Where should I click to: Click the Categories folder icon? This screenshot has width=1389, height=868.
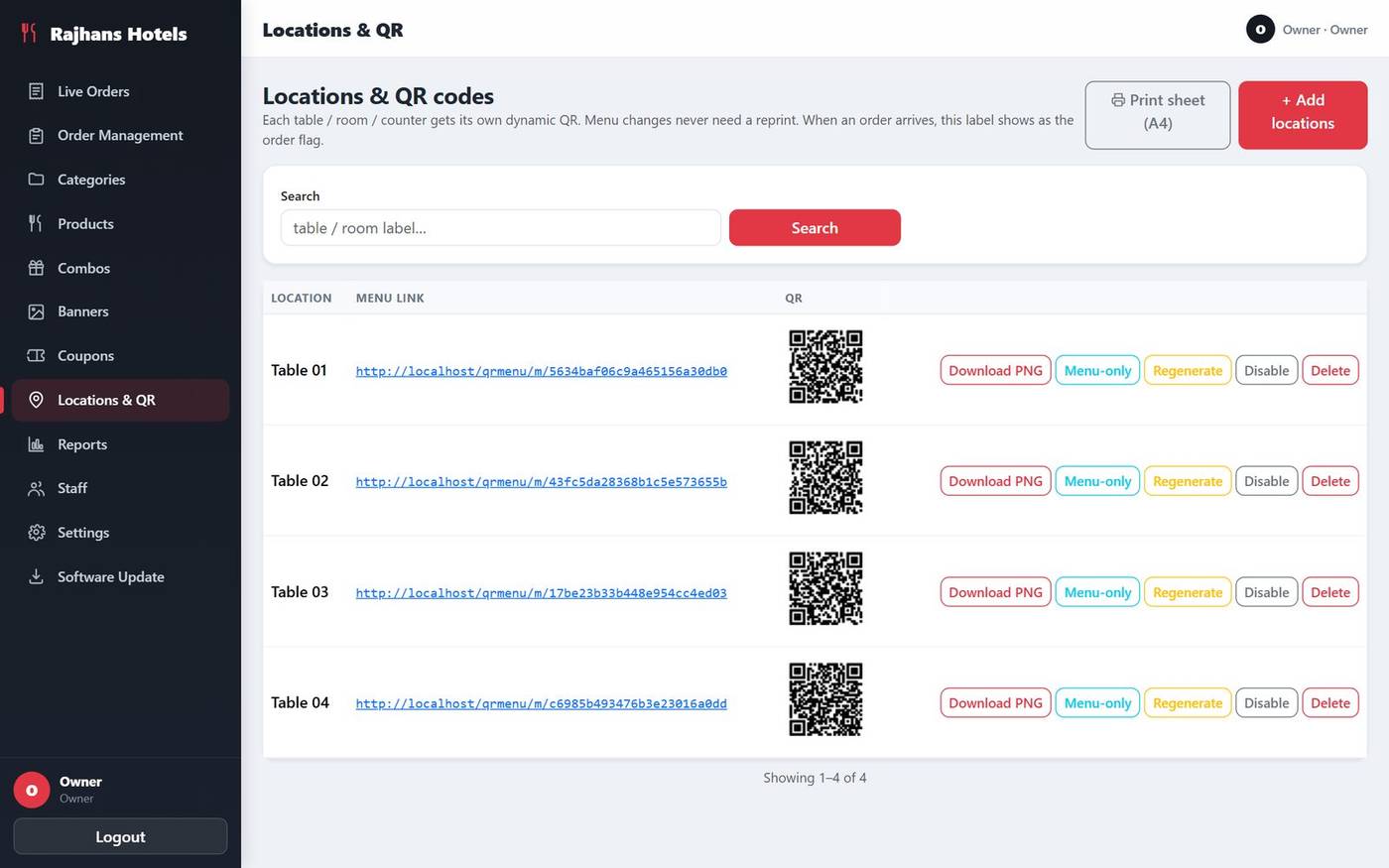36,180
